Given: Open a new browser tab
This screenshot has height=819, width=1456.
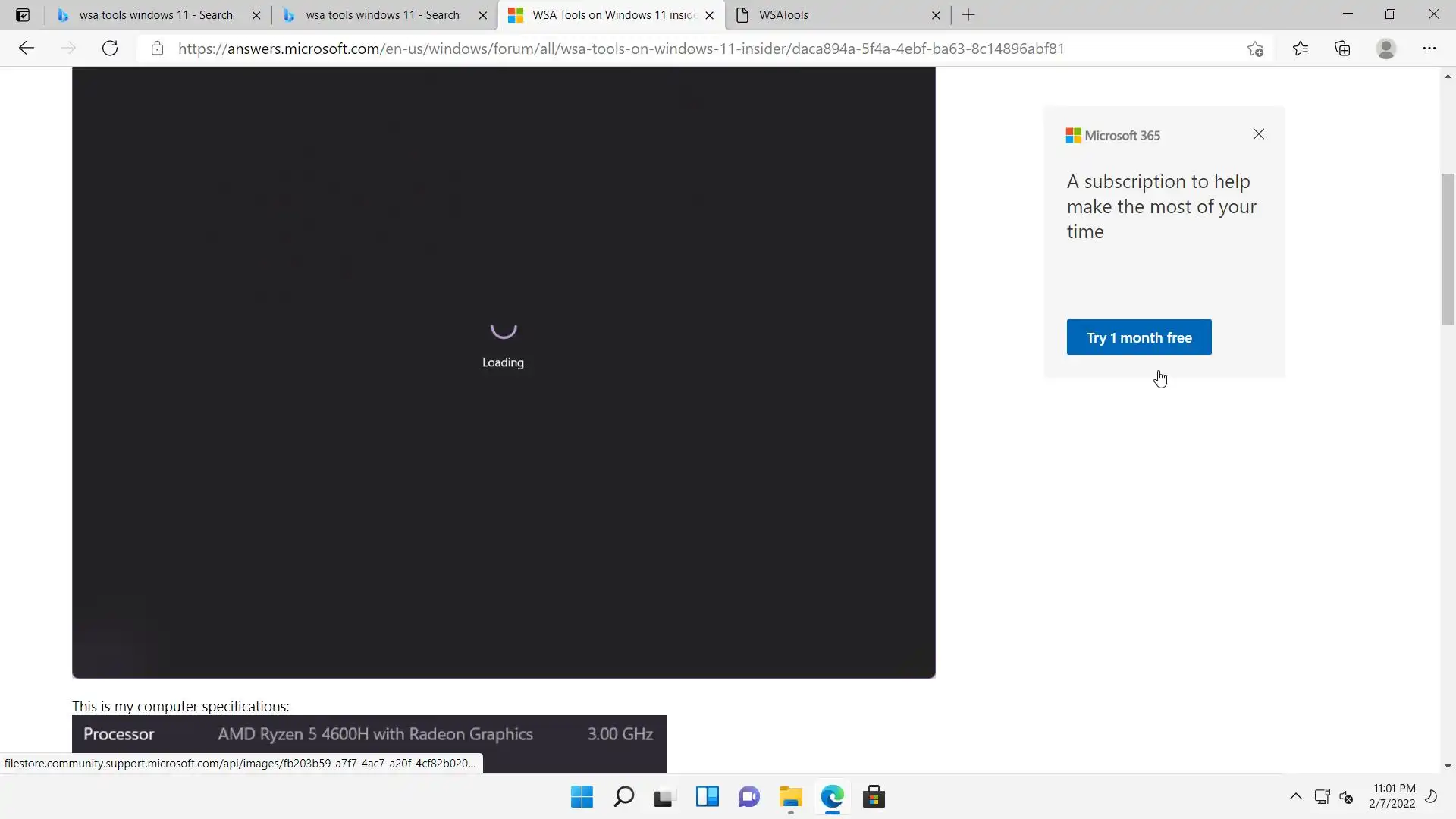Looking at the screenshot, I should (x=968, y=15).
